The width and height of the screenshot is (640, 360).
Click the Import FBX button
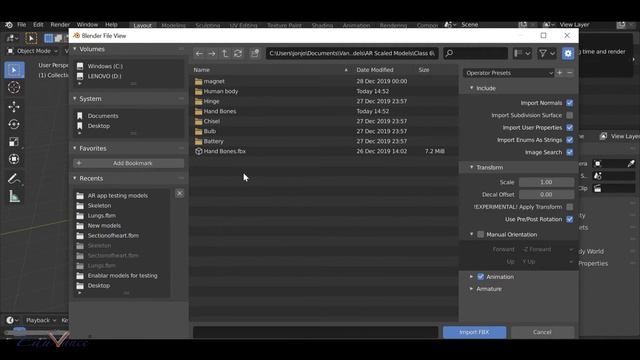coord(474,332)
